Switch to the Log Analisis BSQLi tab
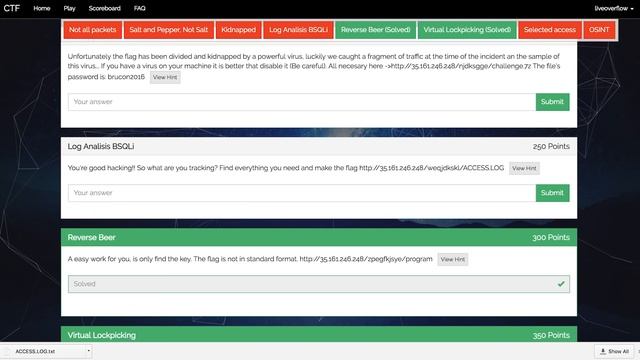This screenshot has height=360, width=640. click(298, 30)
